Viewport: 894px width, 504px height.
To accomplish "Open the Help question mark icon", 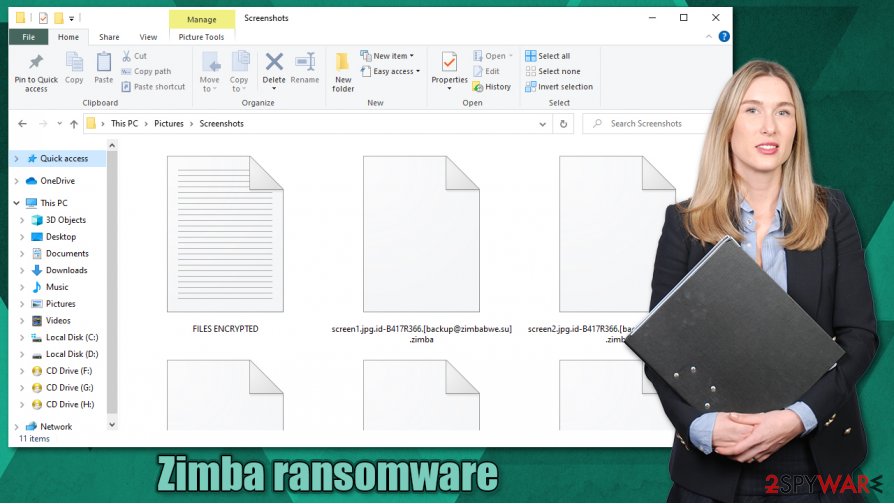I will click(x=724, y=36).
